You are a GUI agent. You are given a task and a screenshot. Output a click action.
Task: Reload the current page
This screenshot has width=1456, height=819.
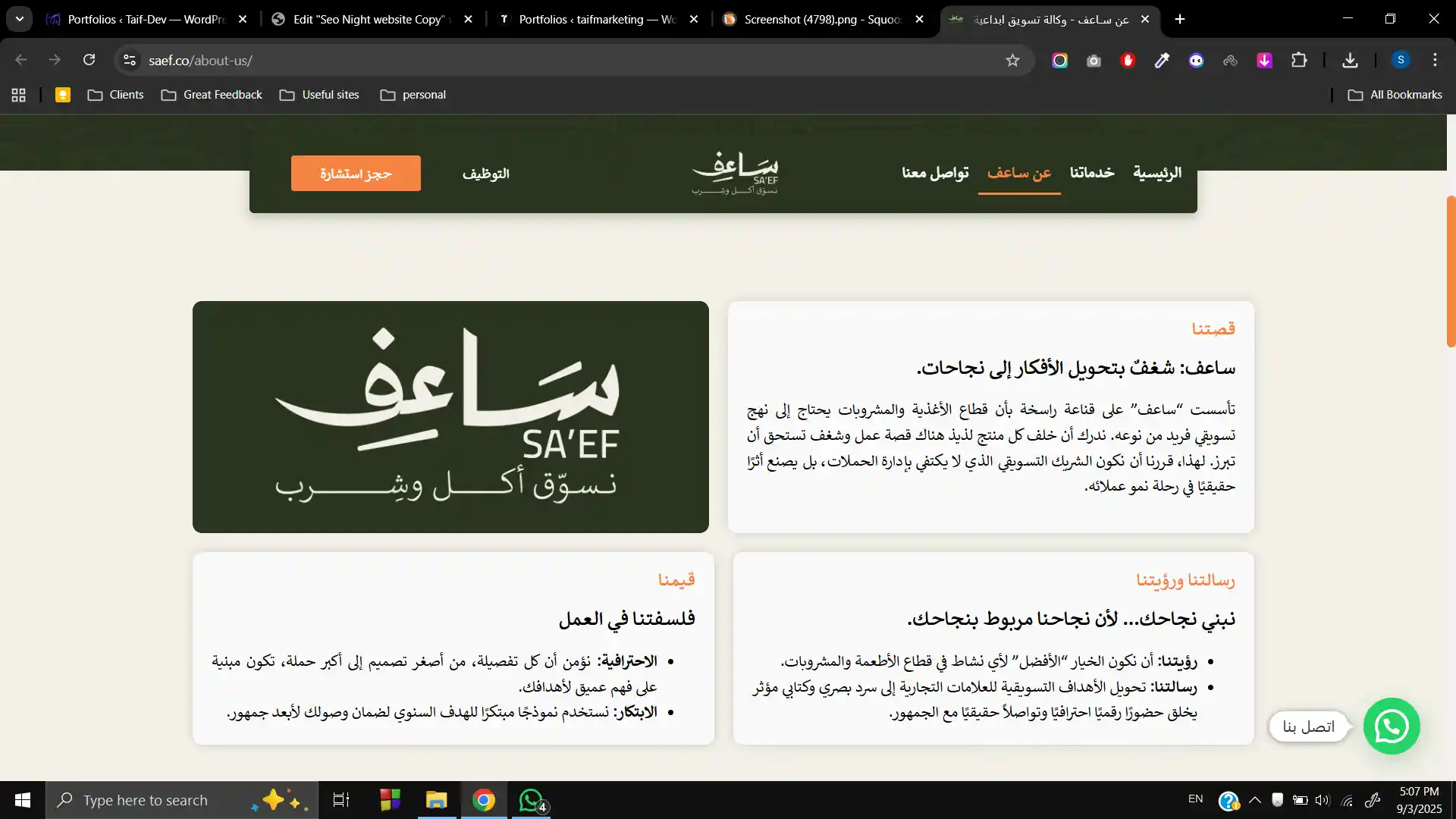(89, 60)
